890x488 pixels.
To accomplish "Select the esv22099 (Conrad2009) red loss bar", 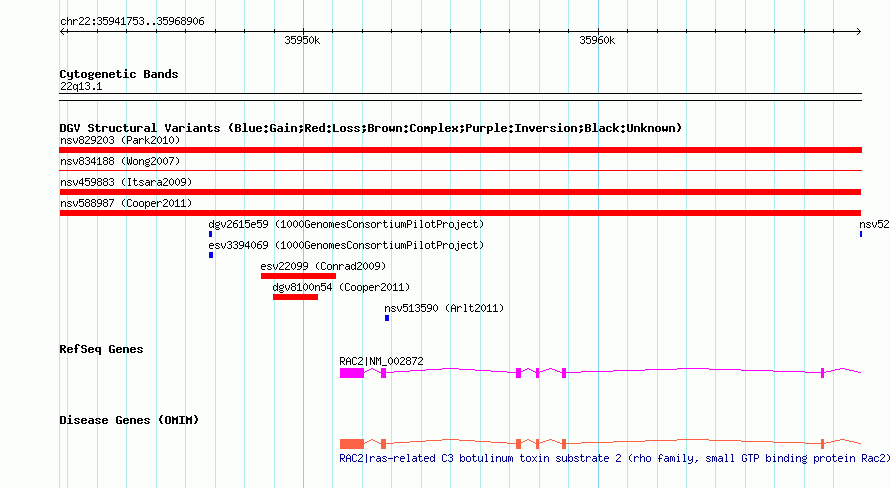I will pos(299,276).
